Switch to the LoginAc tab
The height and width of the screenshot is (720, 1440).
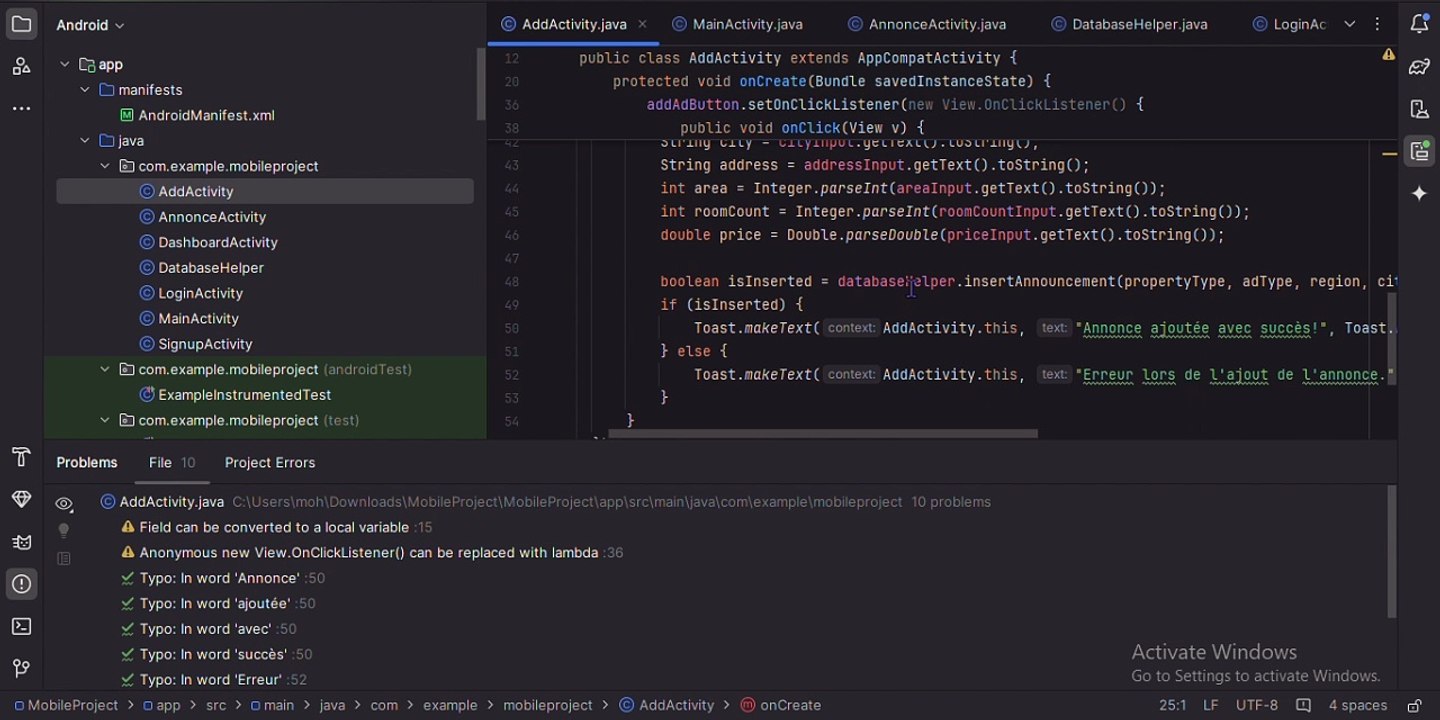coord(1289,24)
